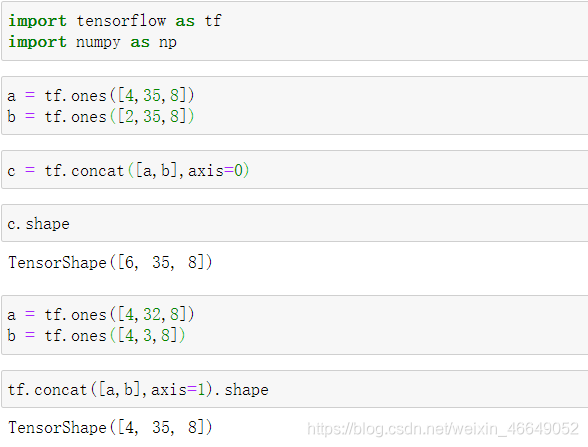Click the word numpy in import
Screen dimensions: 588x447
click(x=98, y=42)
